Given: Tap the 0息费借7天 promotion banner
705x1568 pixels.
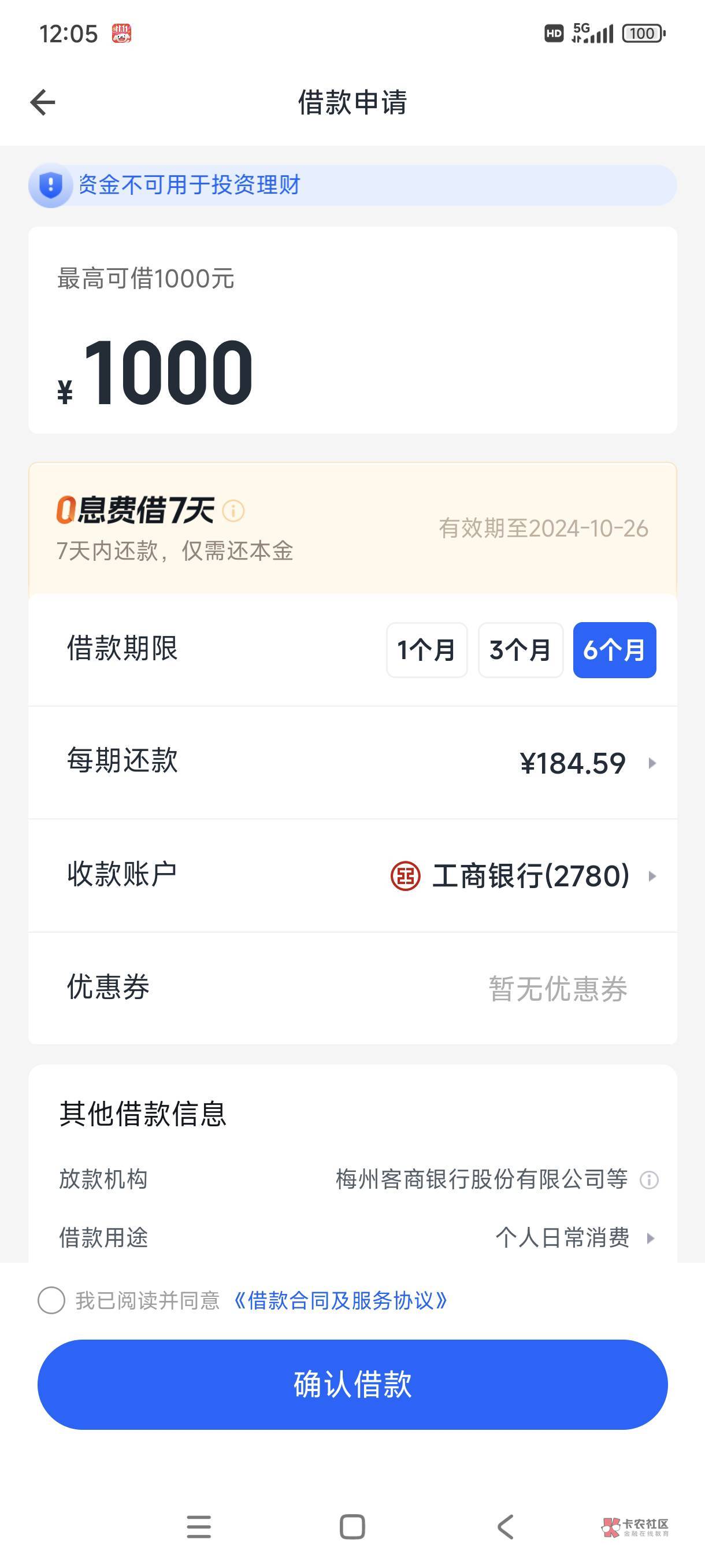Looking at the screenshot, I should tap(352, 528).
